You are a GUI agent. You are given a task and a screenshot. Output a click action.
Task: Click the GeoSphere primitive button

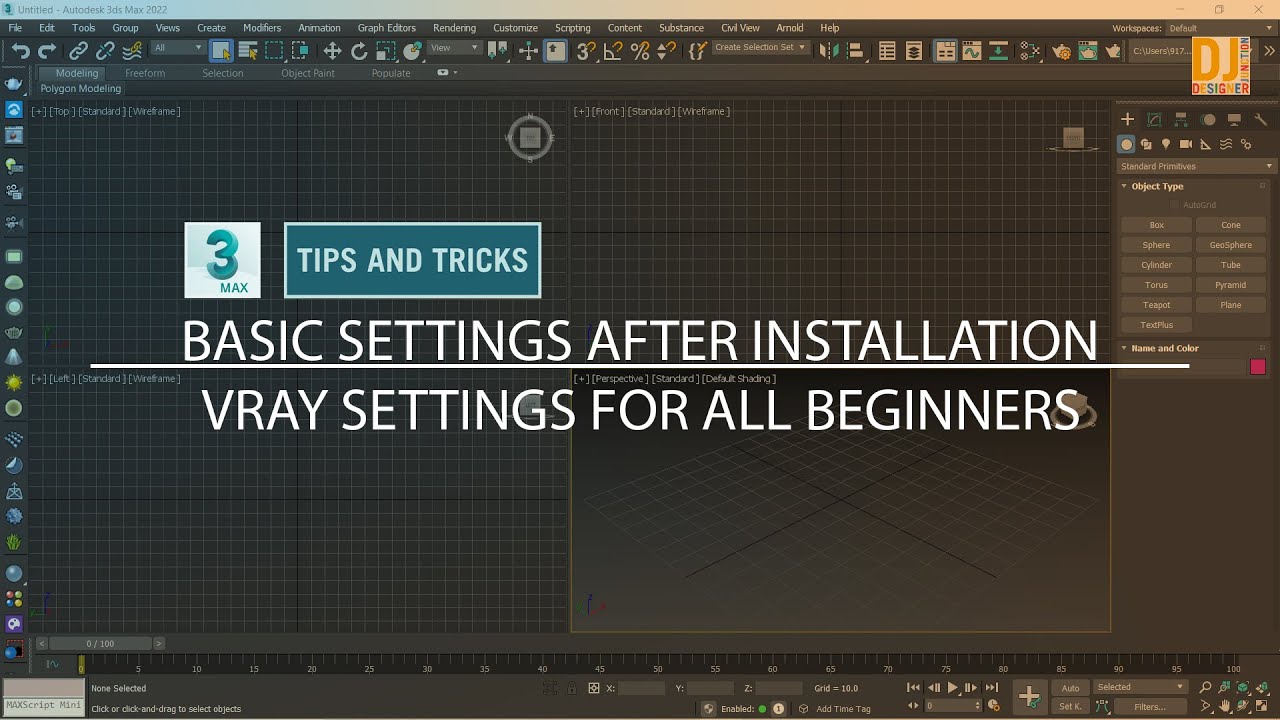[1231, 245]
